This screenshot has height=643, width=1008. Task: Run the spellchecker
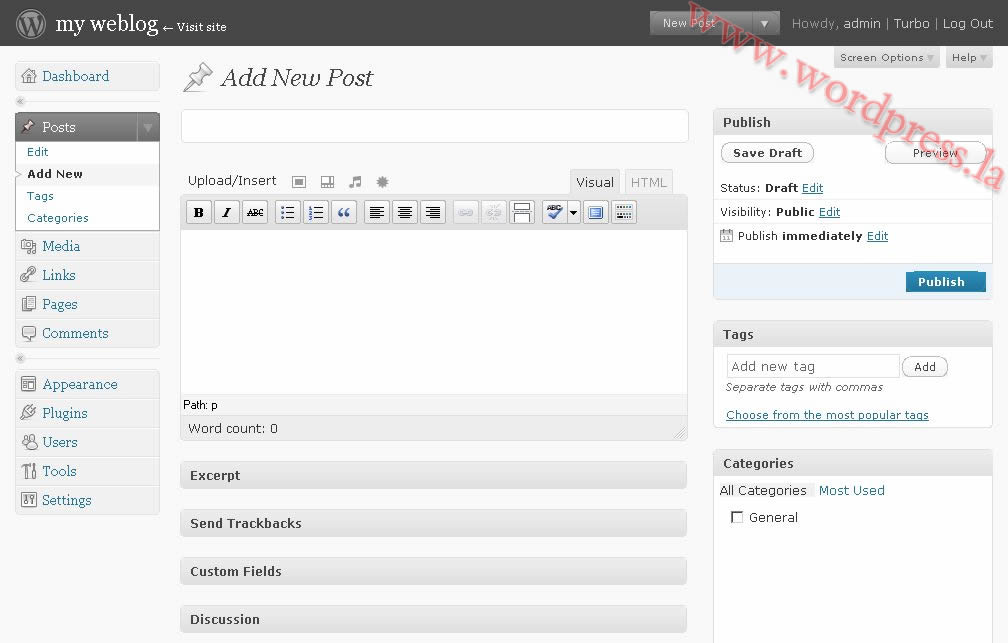tap(554, 212)
